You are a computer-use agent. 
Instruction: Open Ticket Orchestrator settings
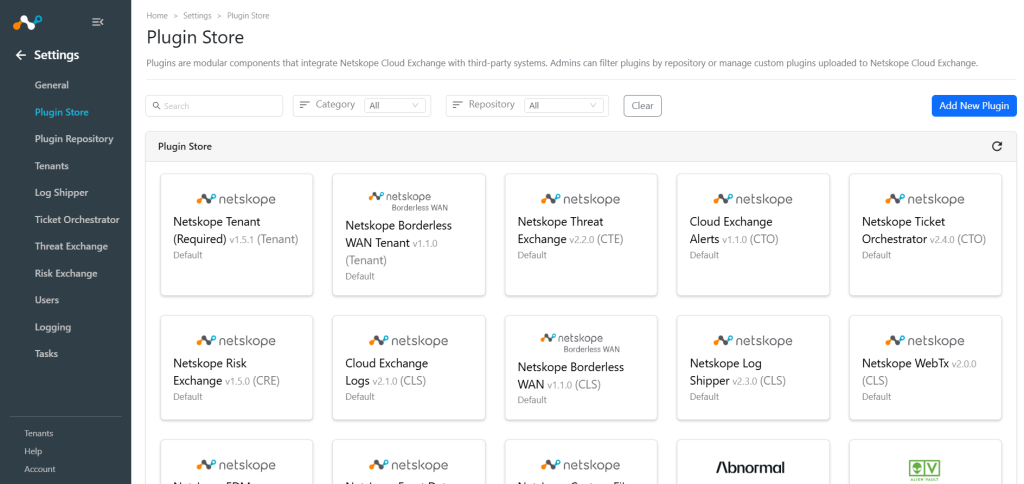77,219
